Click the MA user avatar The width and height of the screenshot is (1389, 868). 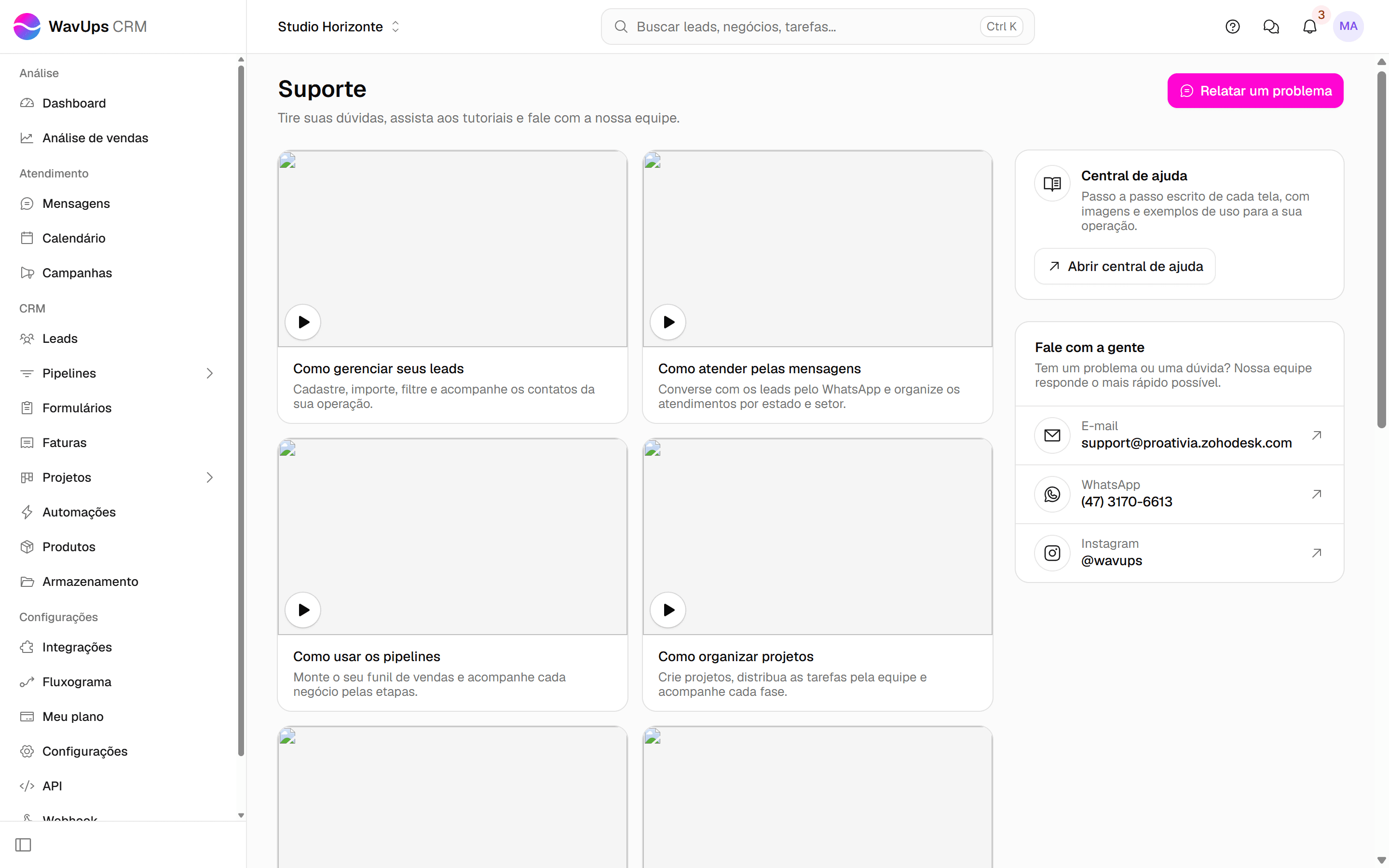[1348, 27]
